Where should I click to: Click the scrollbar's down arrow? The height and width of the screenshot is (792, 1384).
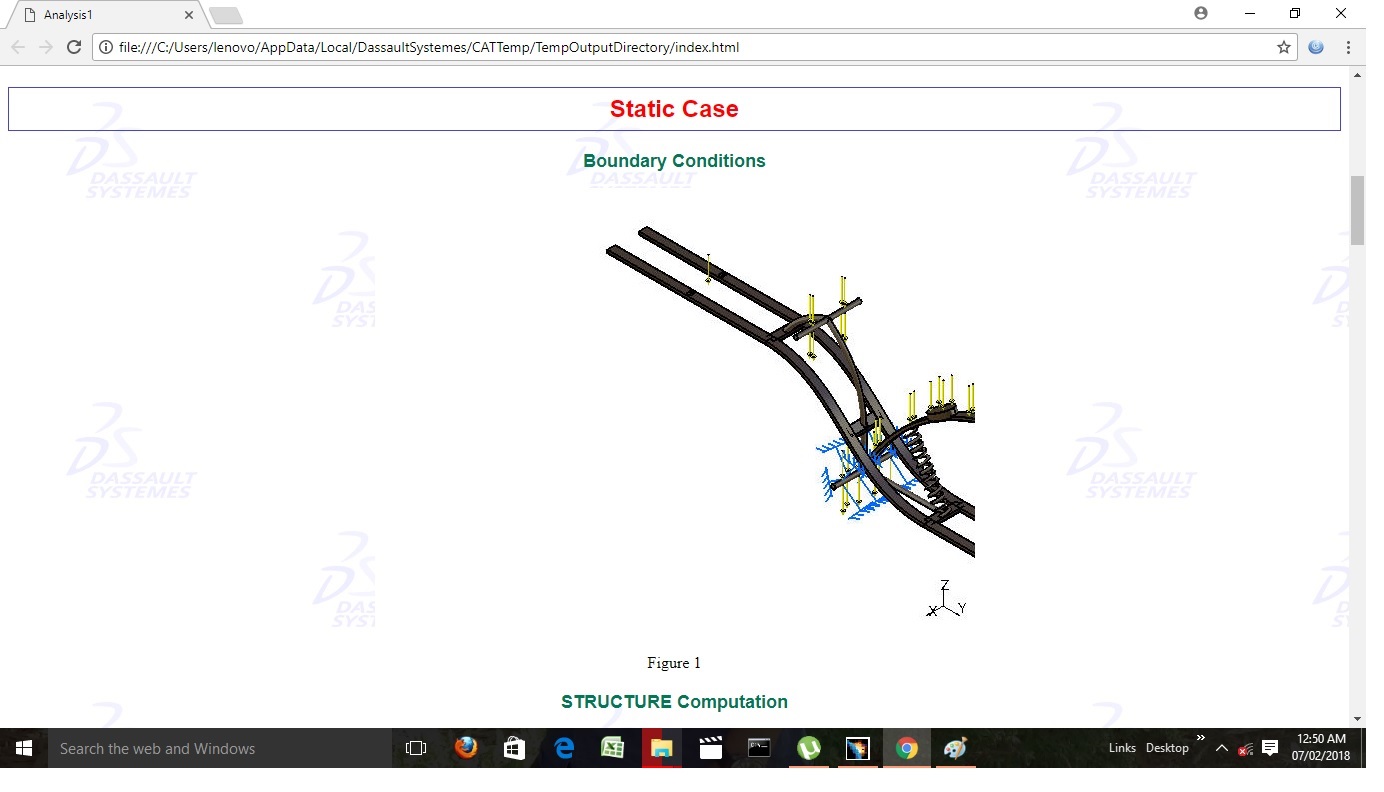pyautogui.click(x=1357, y=719)
